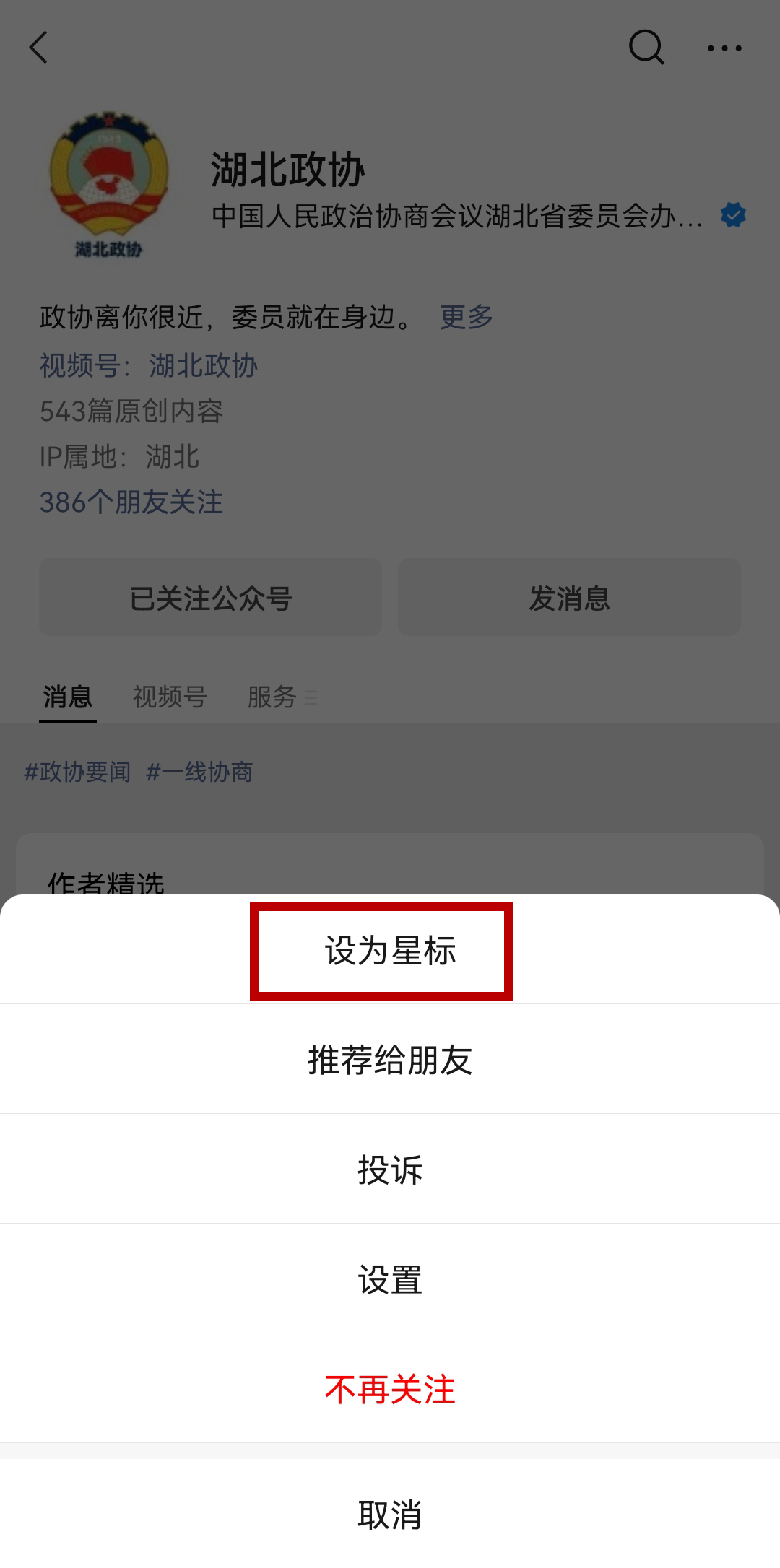Select 设为星标 in the action sheet
Viewport: 780px width, 1568px height.
pyautogui.click(x=390, y=950)
